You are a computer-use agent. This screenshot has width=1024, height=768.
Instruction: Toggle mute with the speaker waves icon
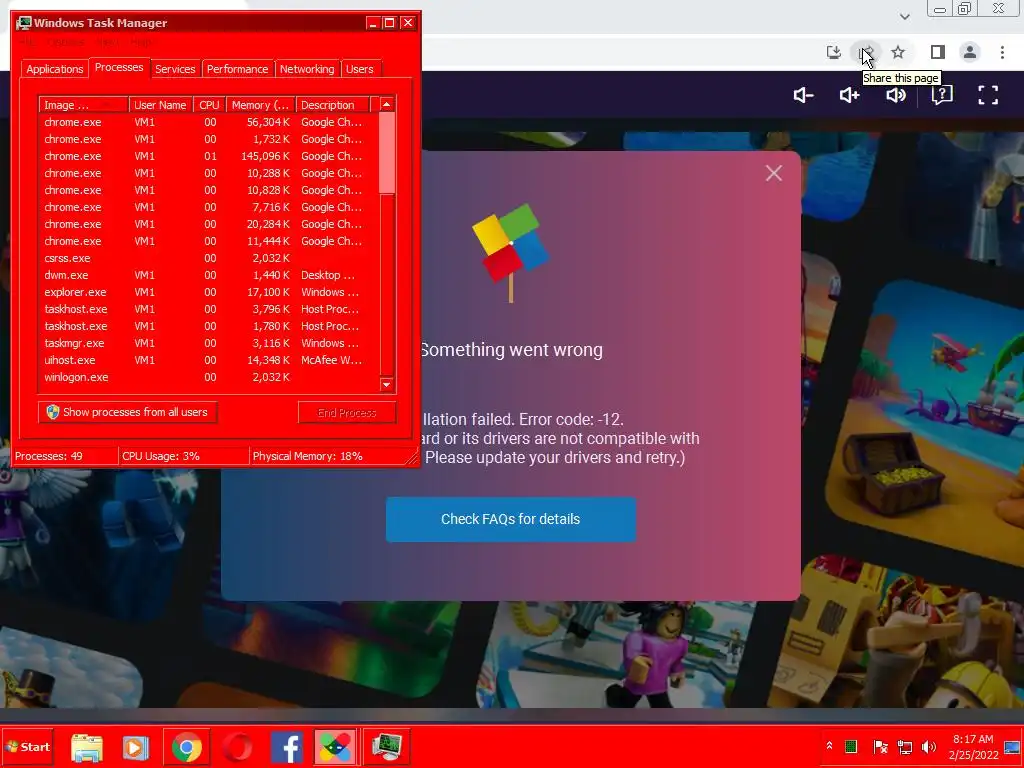[x=896, y=95]
